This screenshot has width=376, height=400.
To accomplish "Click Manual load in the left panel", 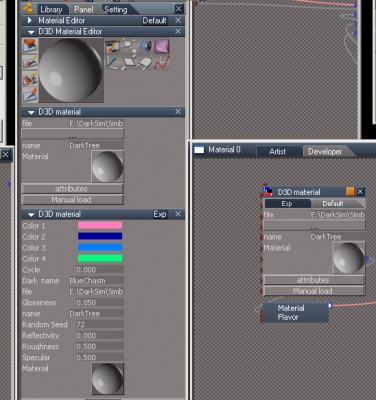I will [72, 200].
